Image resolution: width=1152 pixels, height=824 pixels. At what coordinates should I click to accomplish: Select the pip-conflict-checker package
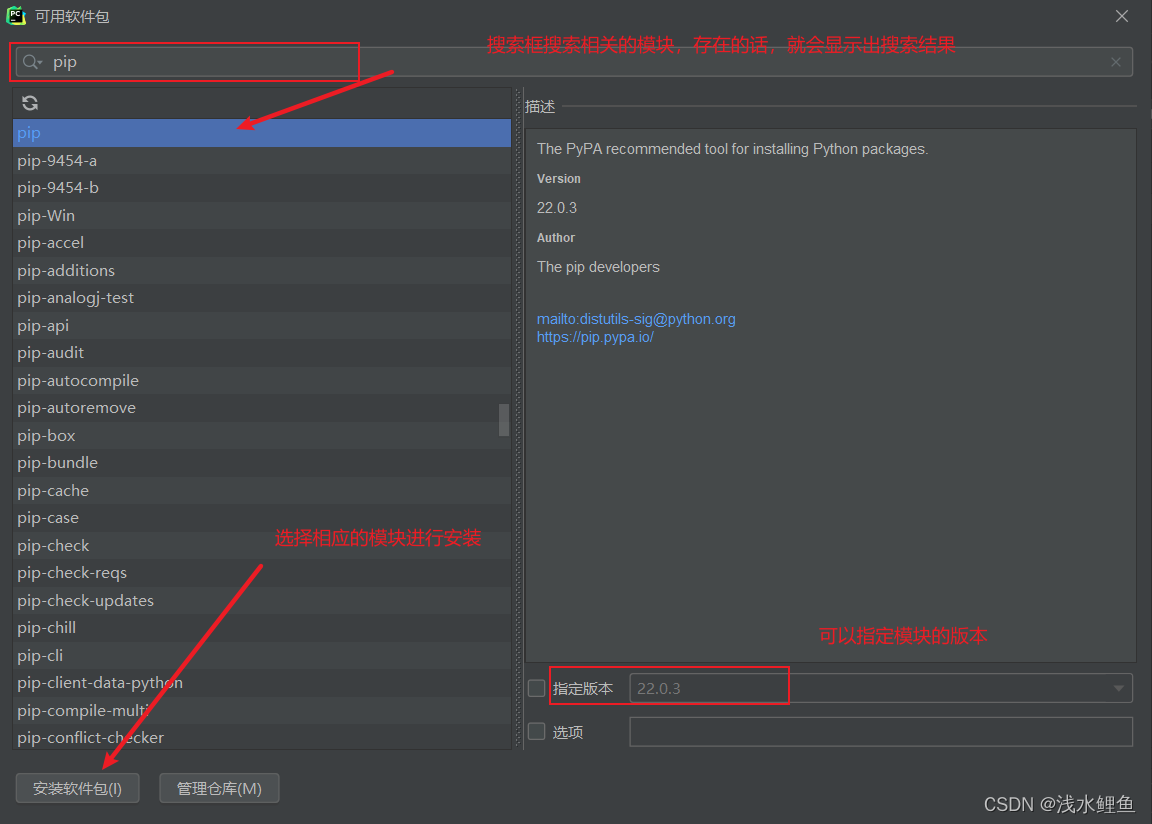[x=262, y=737]
